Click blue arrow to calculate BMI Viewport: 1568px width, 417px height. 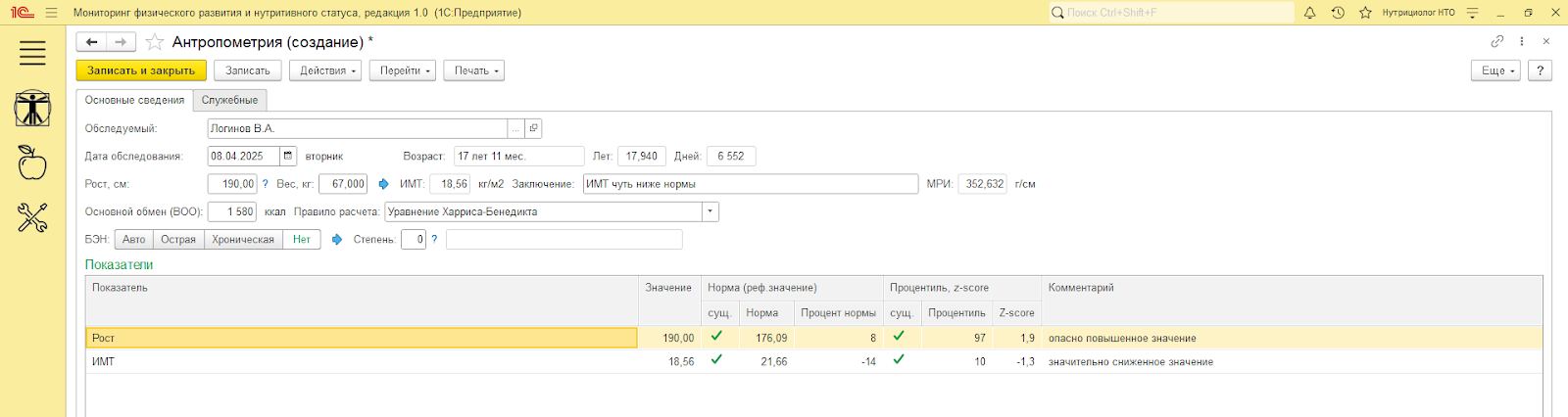click(x=383, y=184)
